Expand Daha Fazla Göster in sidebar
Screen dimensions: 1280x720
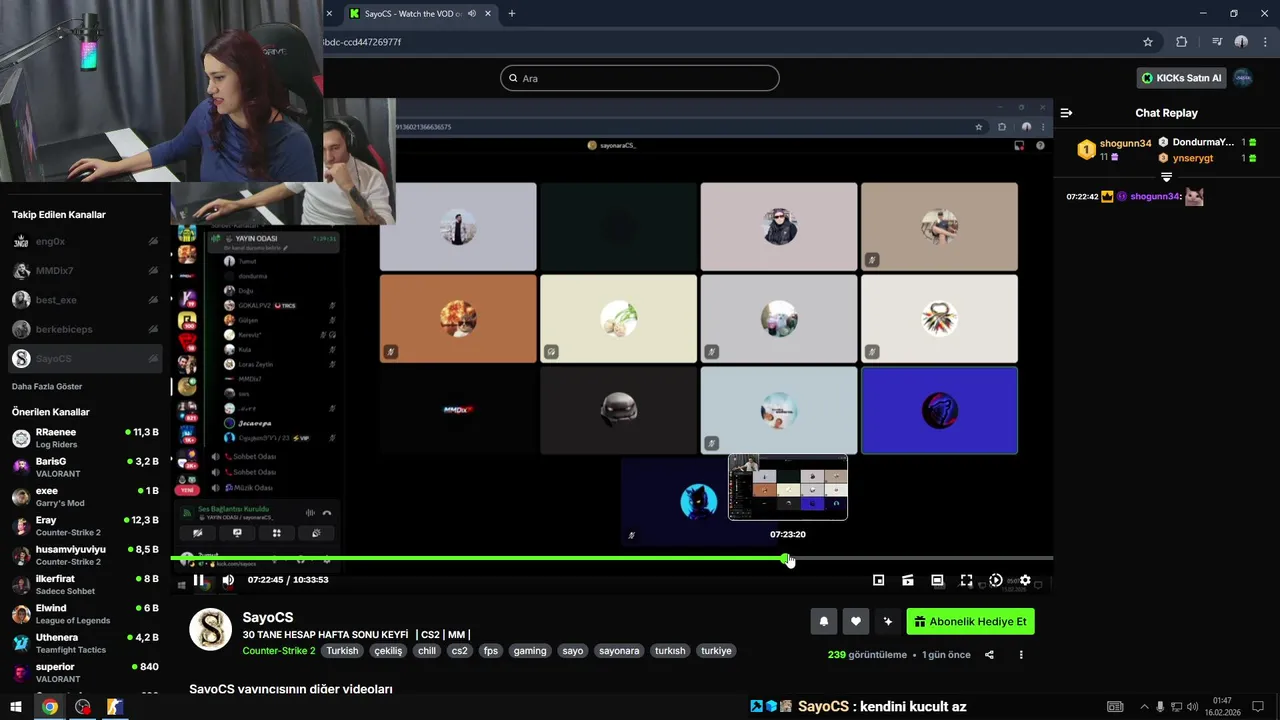click(x=47, y=386)
